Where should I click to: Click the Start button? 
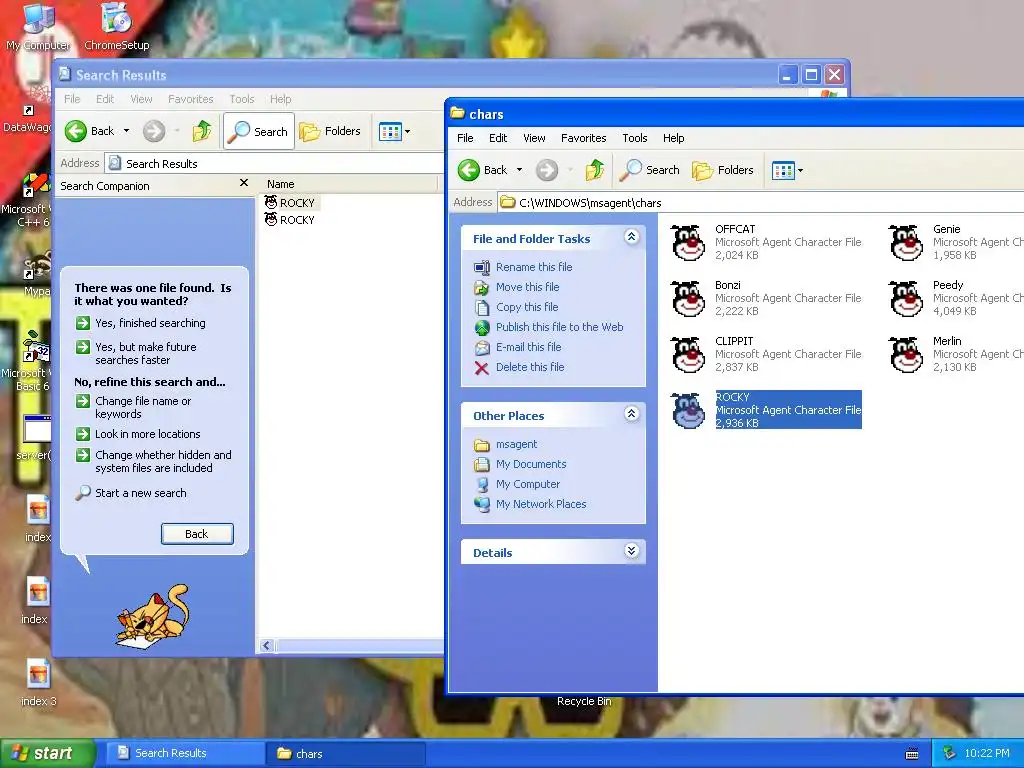tap(47, 754)
